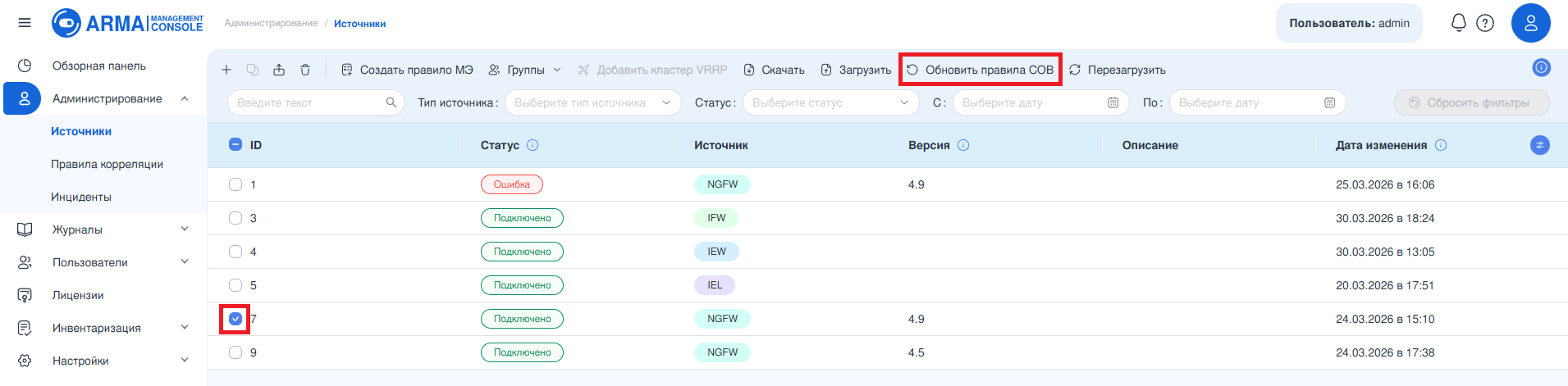Click the По date input field

tap(1257, 102)
